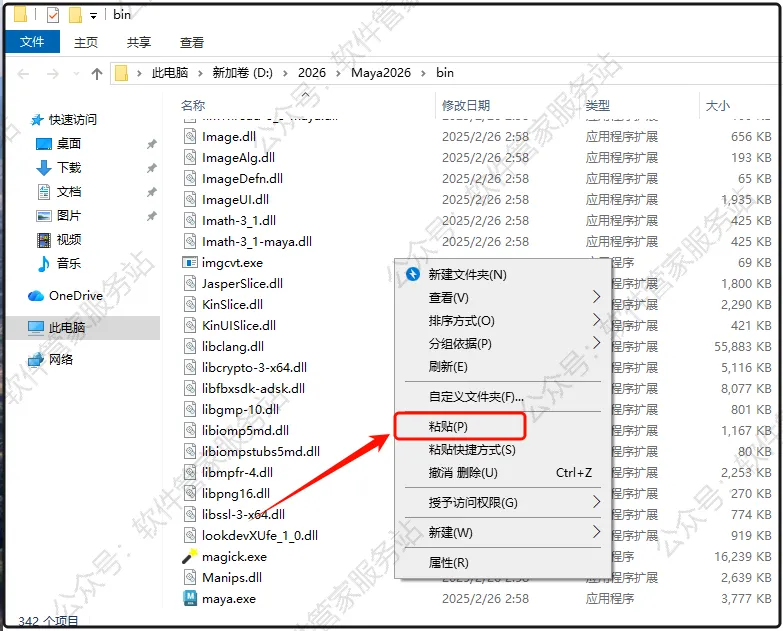The height and width of the screenshot is (631, 783).
Task: Open the recent locations dropdown arrow
Action: (x=76, y=74)
